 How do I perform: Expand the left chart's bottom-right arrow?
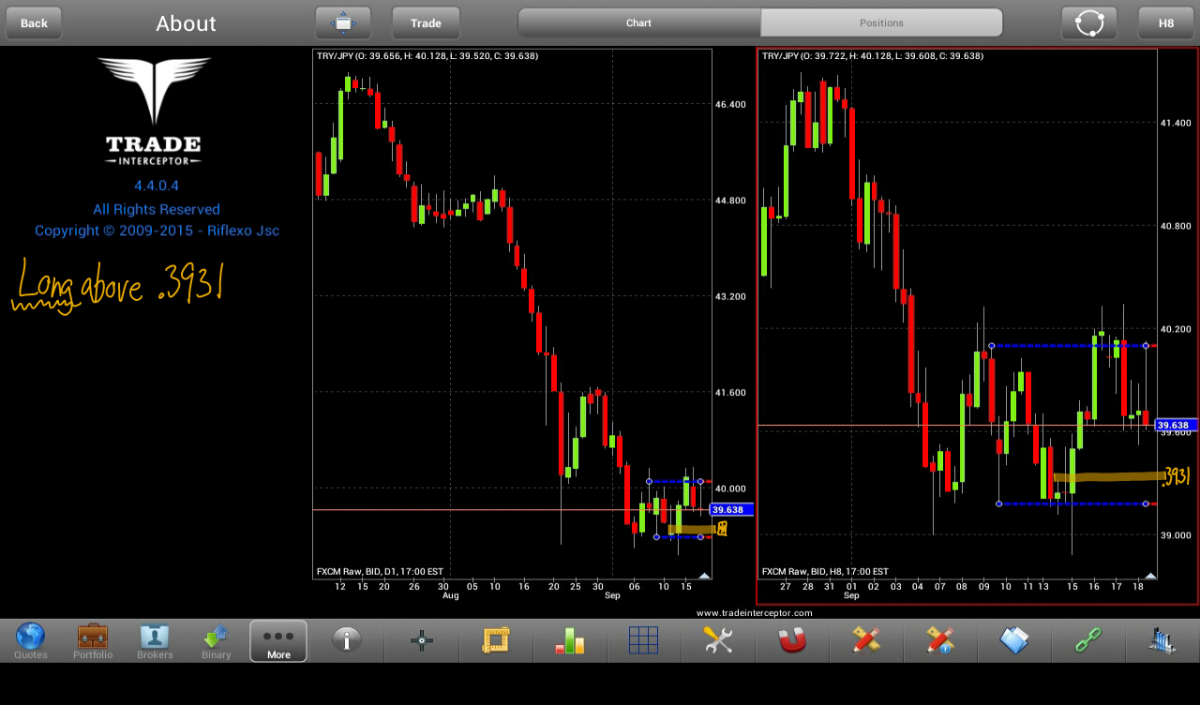[x=704, y=576]
